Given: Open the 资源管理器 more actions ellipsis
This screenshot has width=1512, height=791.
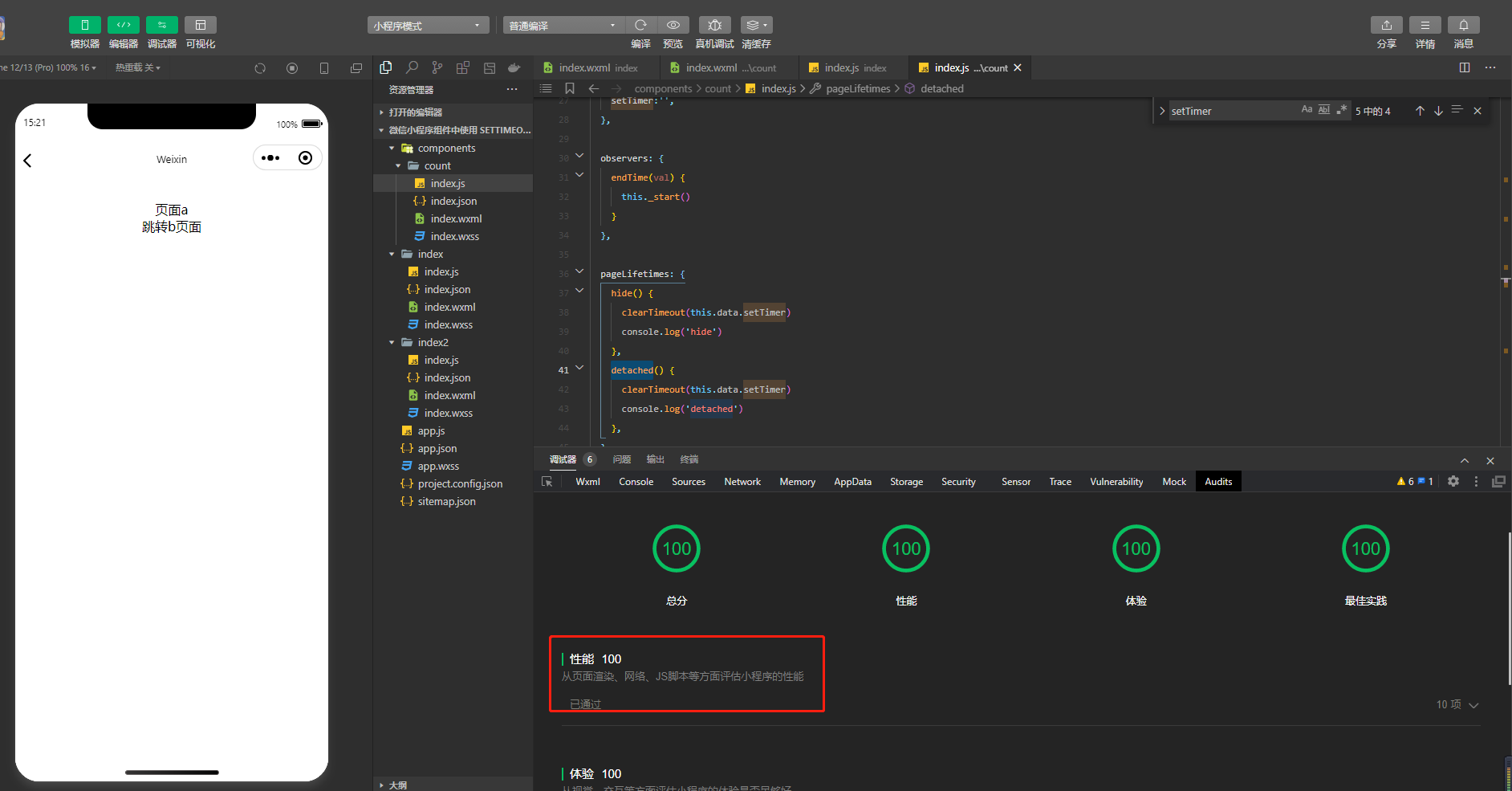Looking at the screenshot, I should tap(512, 89).
